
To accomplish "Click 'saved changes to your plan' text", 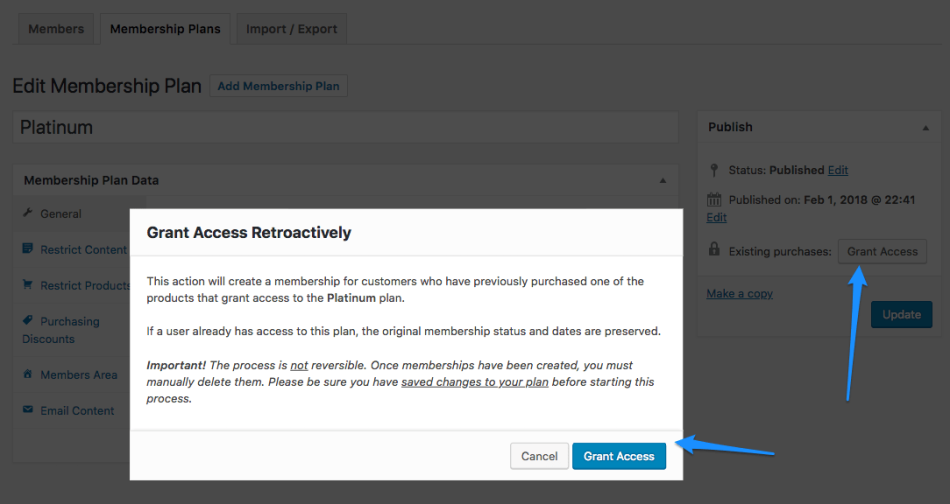I will (x=474, y=382).
